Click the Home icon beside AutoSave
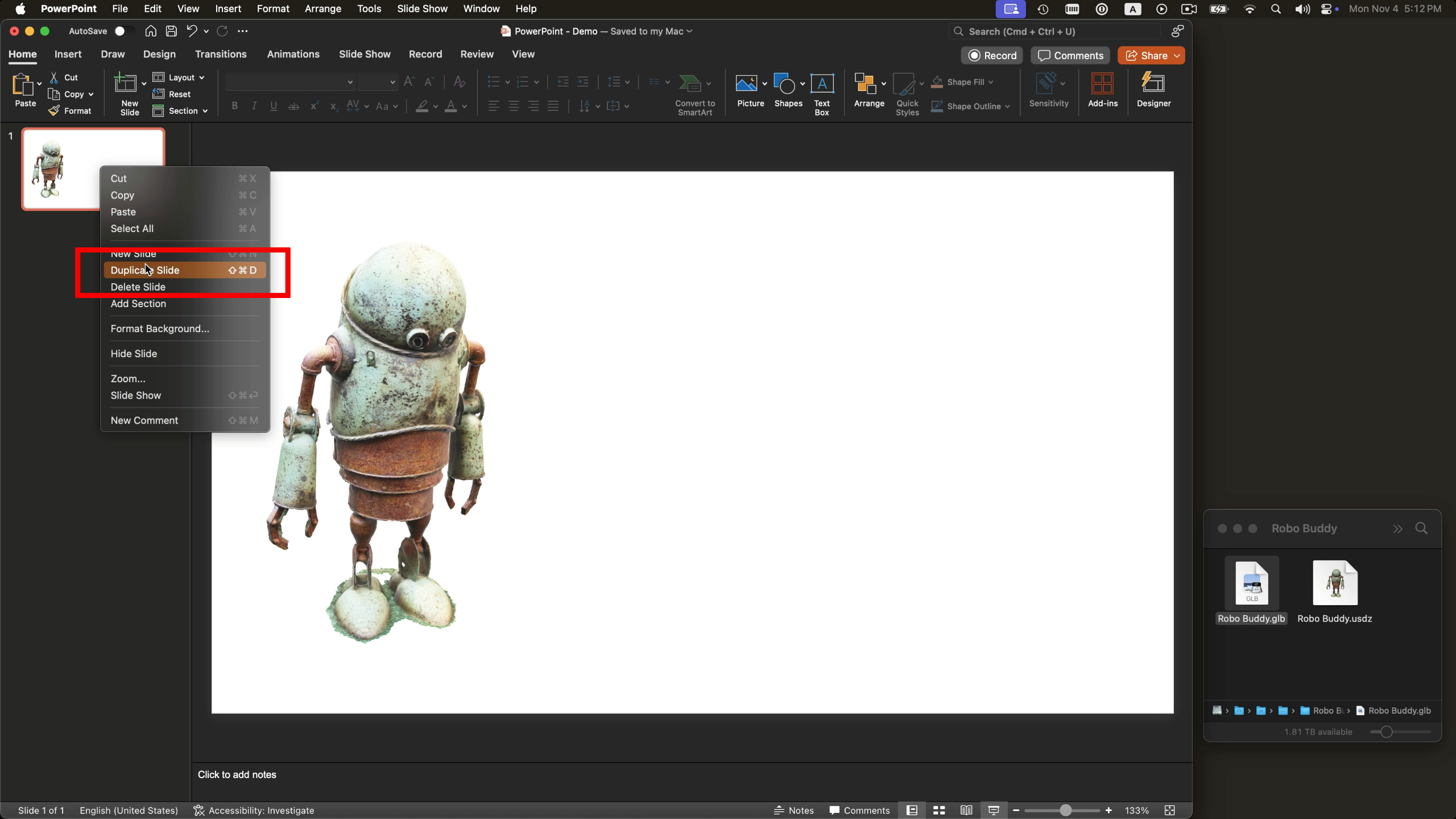Viewport: 1456px width, 819px height. 151,31
